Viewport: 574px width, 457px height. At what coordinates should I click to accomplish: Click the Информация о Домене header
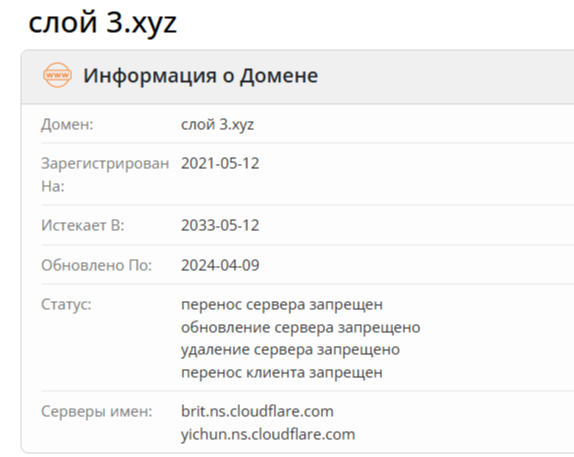[x=200, y=75]
